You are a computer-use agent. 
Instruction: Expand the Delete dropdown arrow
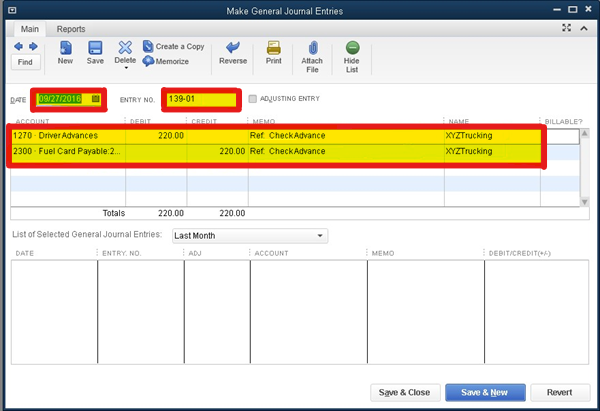[x=125, y=69]
